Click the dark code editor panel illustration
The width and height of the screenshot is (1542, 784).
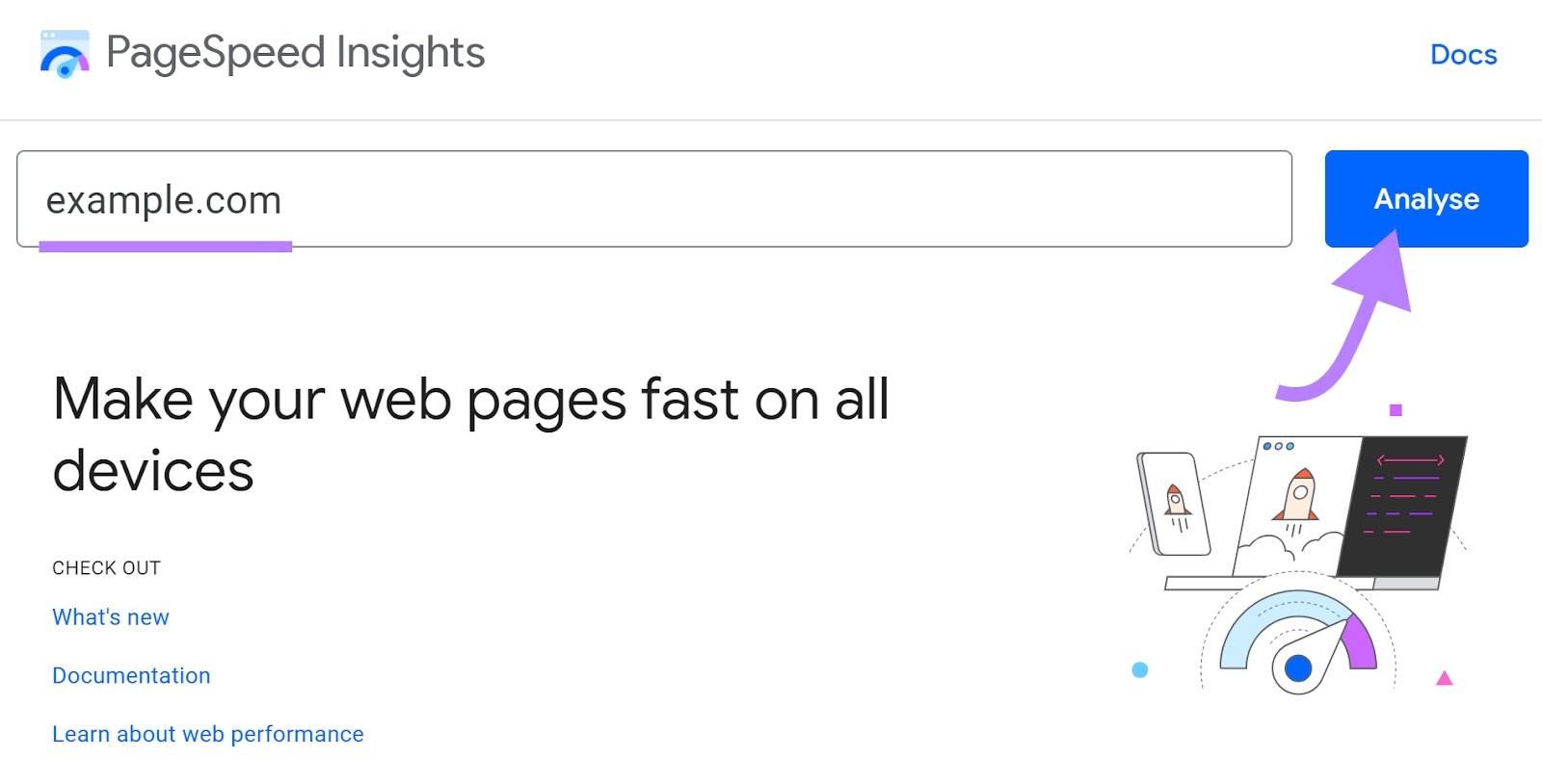pyautogui.click(x=1405, y=506)
